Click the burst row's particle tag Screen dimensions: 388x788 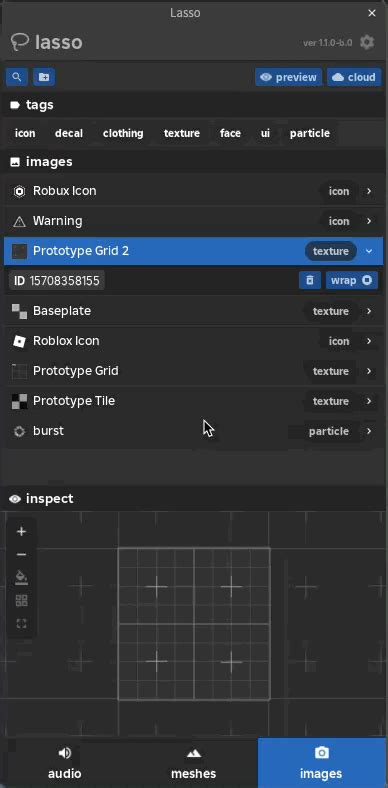coord(329,431)
